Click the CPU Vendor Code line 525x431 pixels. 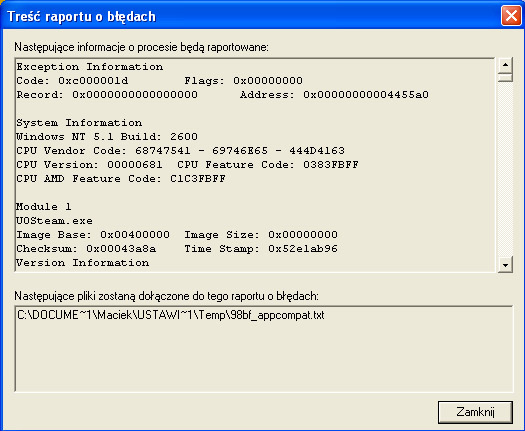pyautogui.click(x=180, y=151)
